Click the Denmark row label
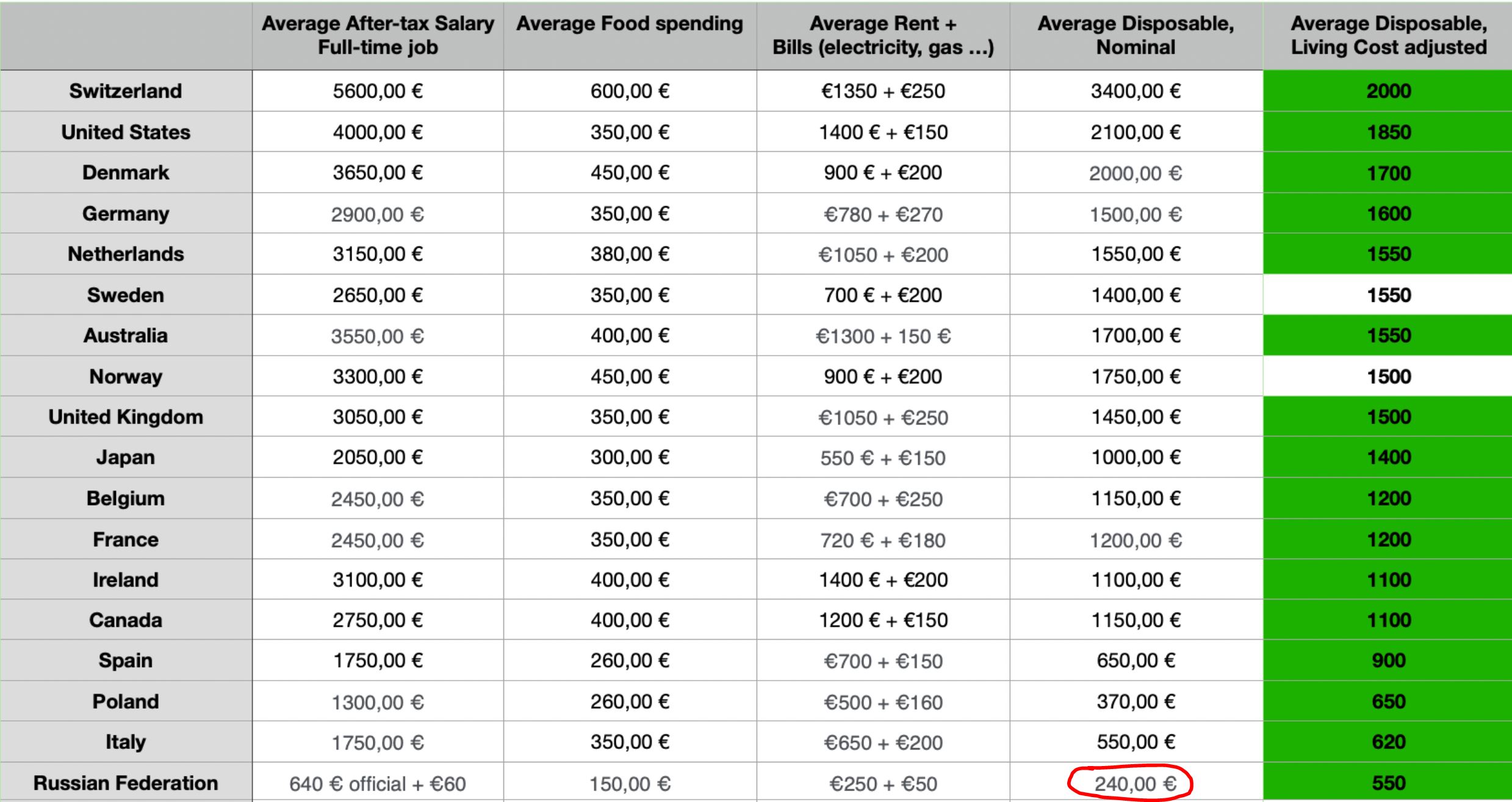Screen dimensions: 1512x802 click(126, 173)
